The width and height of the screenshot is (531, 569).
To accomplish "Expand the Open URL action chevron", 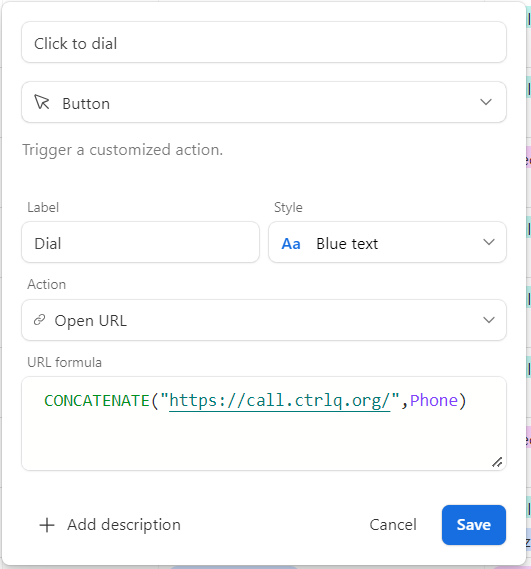I will pos(489,320).
